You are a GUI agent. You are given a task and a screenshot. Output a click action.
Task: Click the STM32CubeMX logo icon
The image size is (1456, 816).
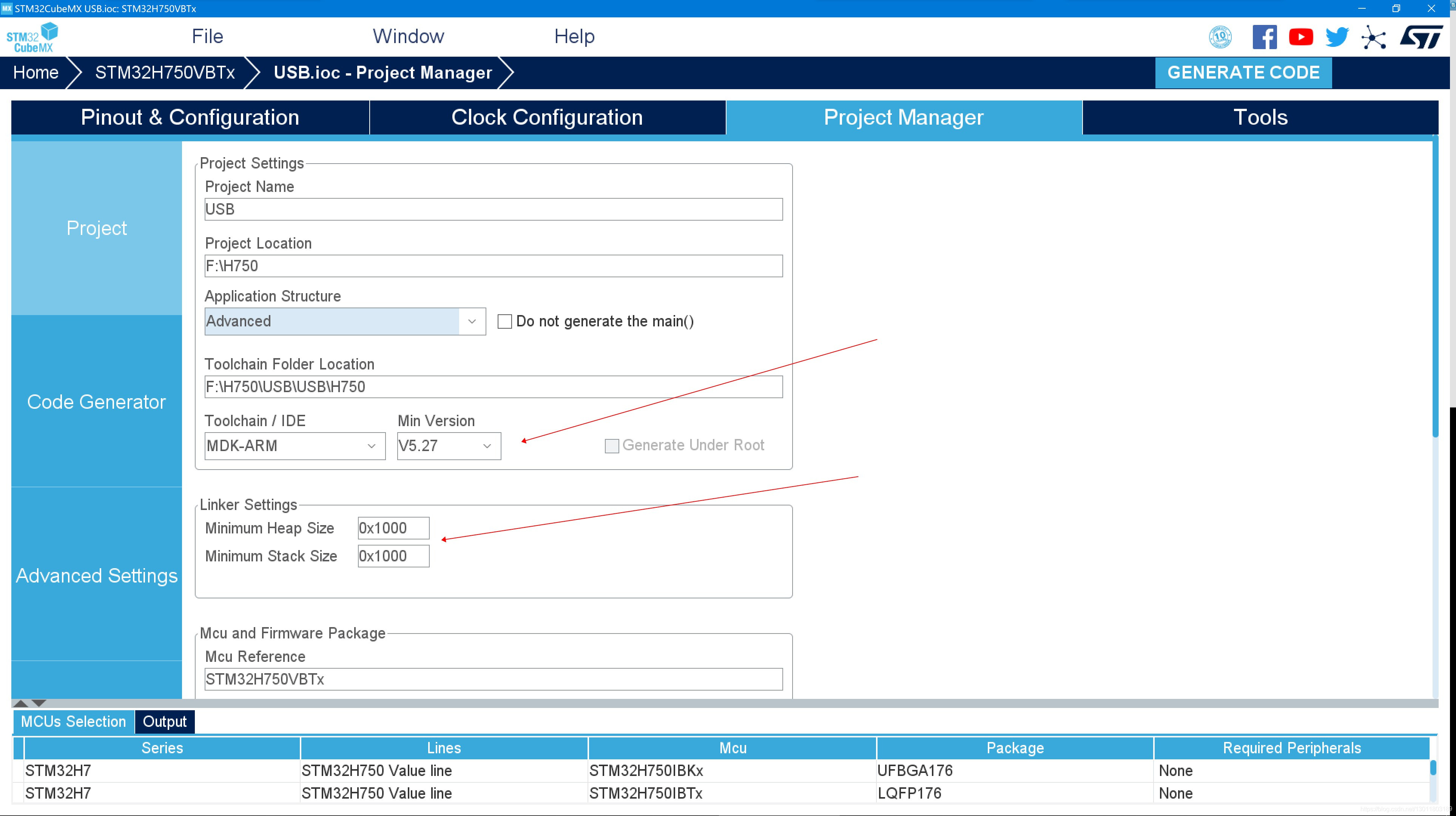click(32, 37)
